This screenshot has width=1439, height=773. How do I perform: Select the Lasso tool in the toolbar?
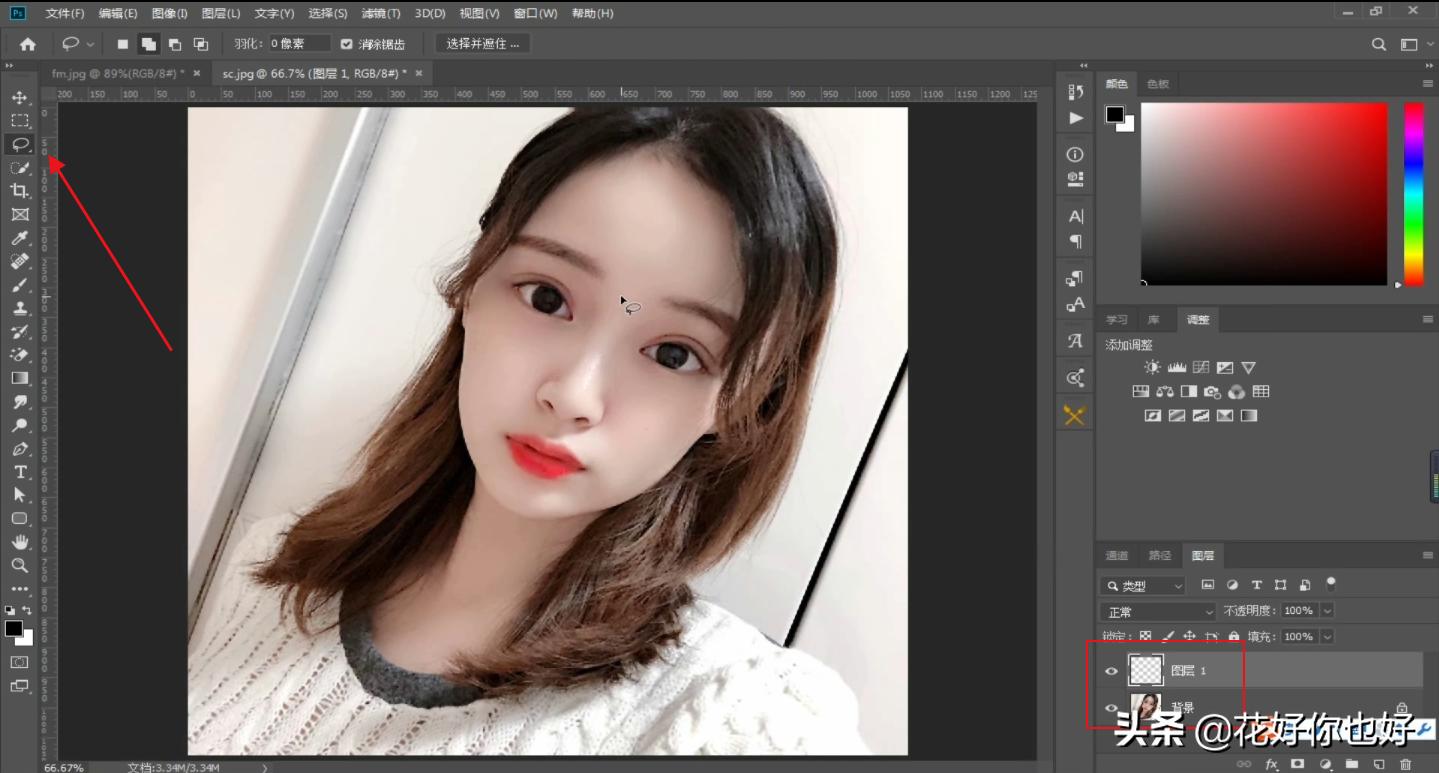(x=20, y=144)
